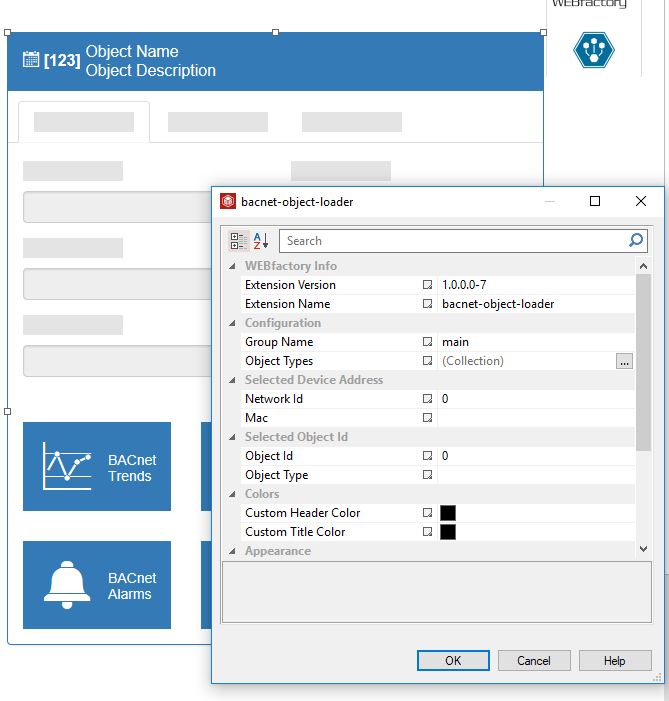Click the bacnet-object-loader window icon
The width and height of the screenshot is (669, 701).
(228, 201)
